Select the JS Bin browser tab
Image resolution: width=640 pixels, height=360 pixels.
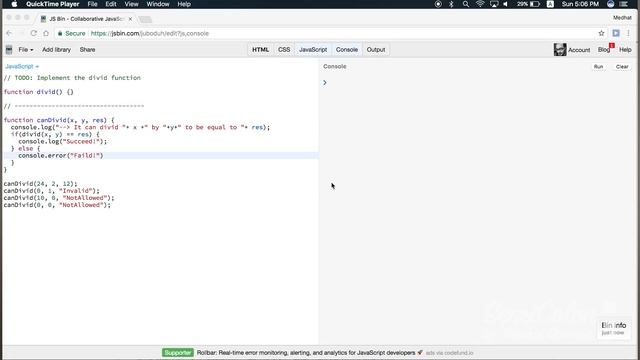click(86, 19)
